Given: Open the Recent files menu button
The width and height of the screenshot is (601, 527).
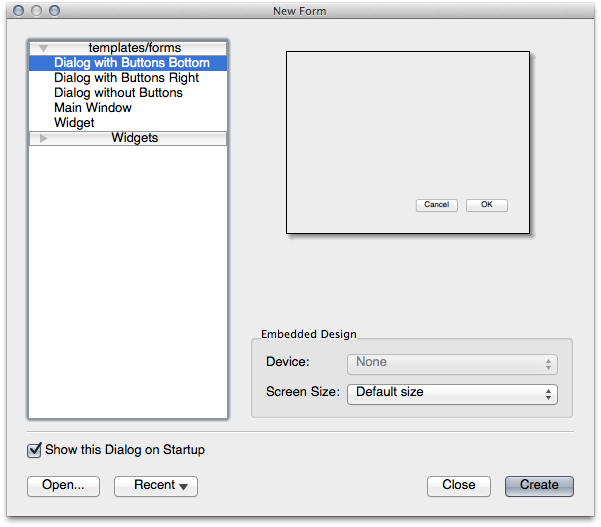Looking at the screenshot, I should coord(155,486).
